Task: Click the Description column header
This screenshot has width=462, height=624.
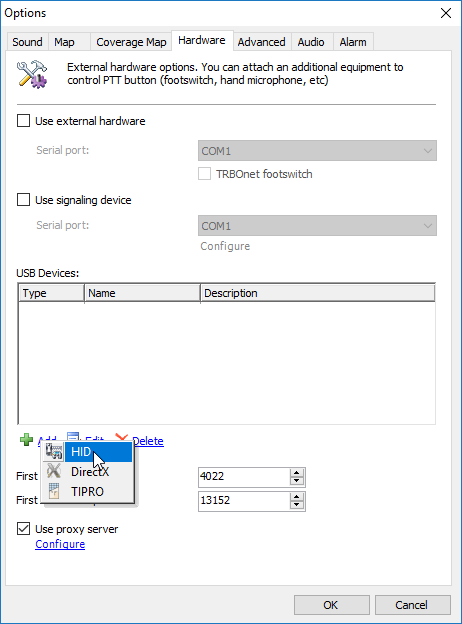Action: [317, 293]
